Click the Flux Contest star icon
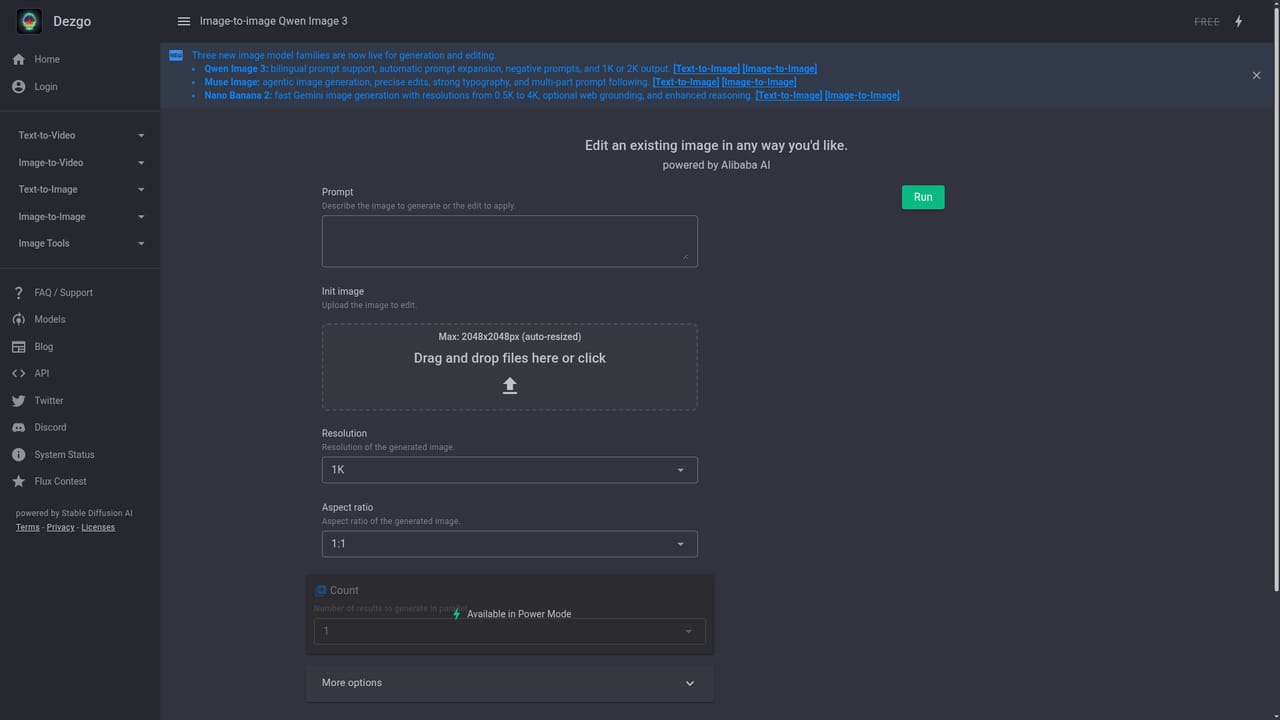Screen dimensions: 1280x720 pyautogui.click(x=18, y=481)
